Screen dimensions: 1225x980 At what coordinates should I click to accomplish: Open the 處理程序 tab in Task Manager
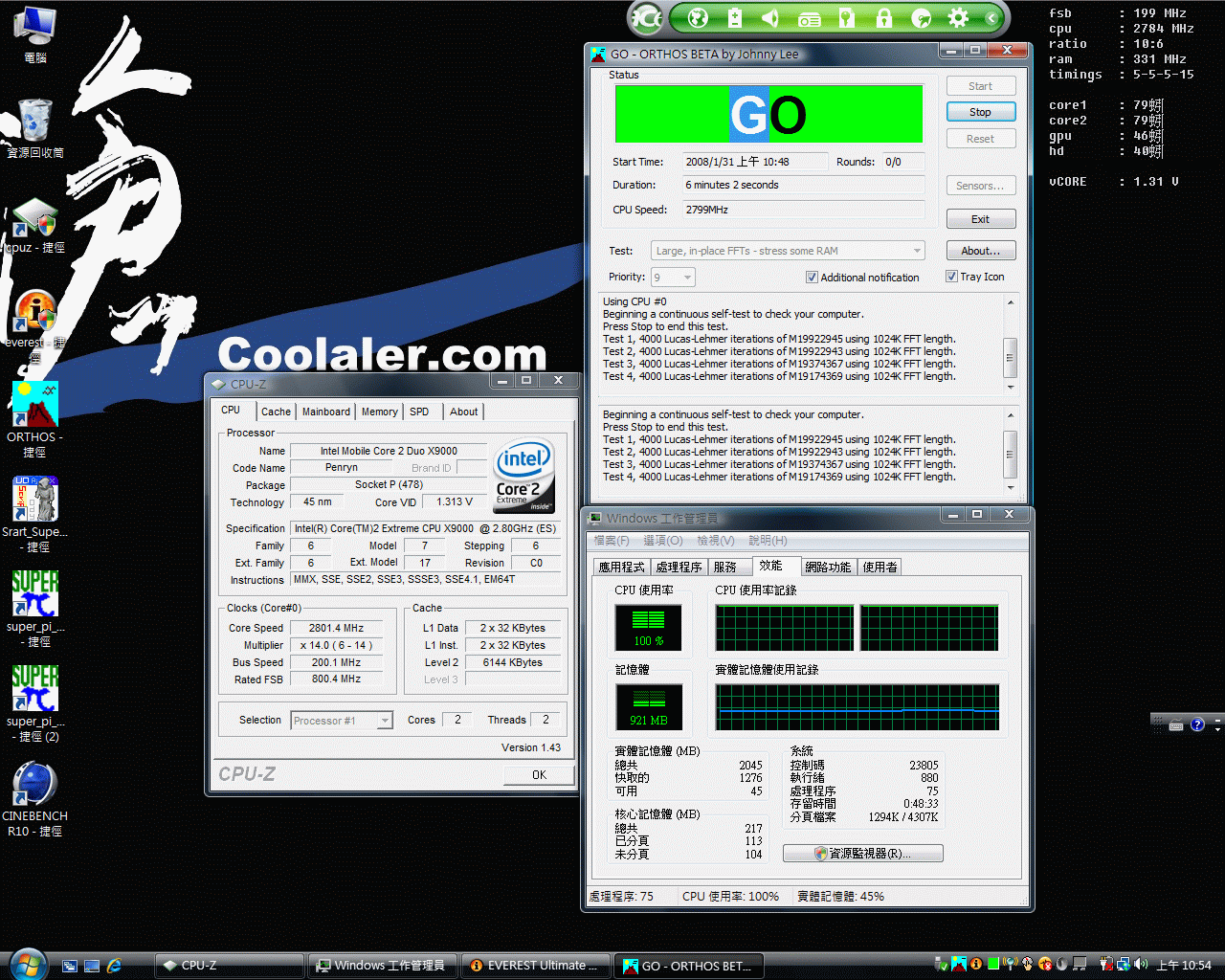(679, 568)
